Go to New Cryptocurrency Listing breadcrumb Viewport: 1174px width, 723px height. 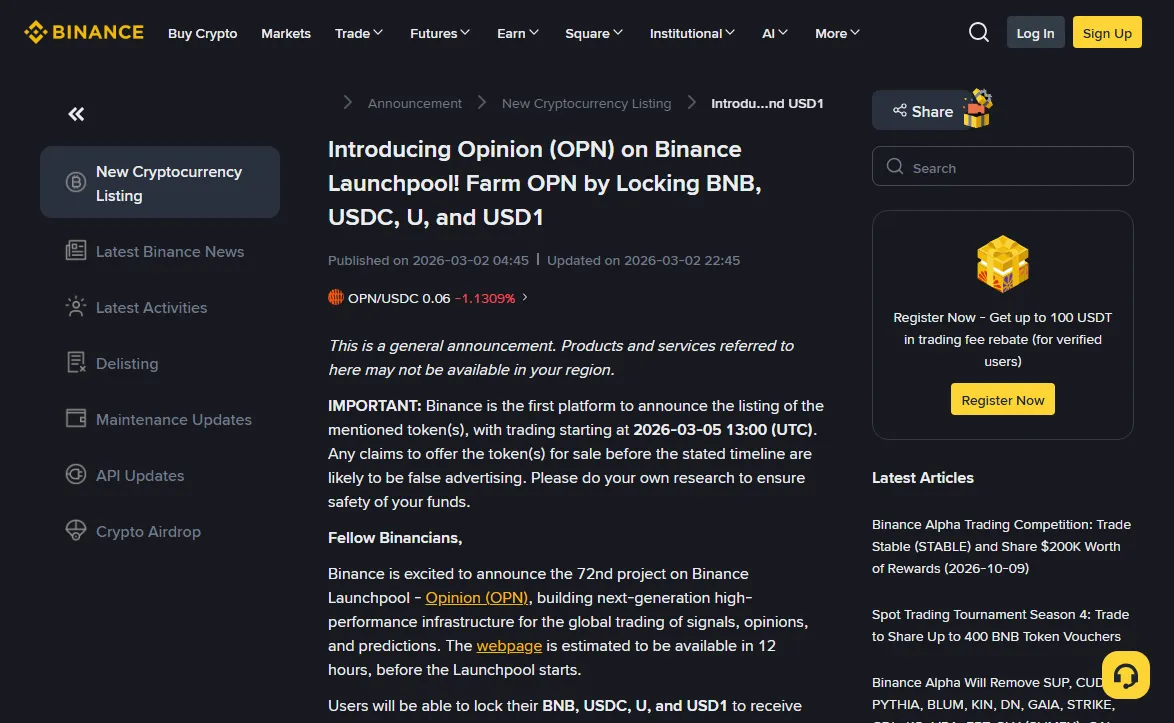coord(586,103)
